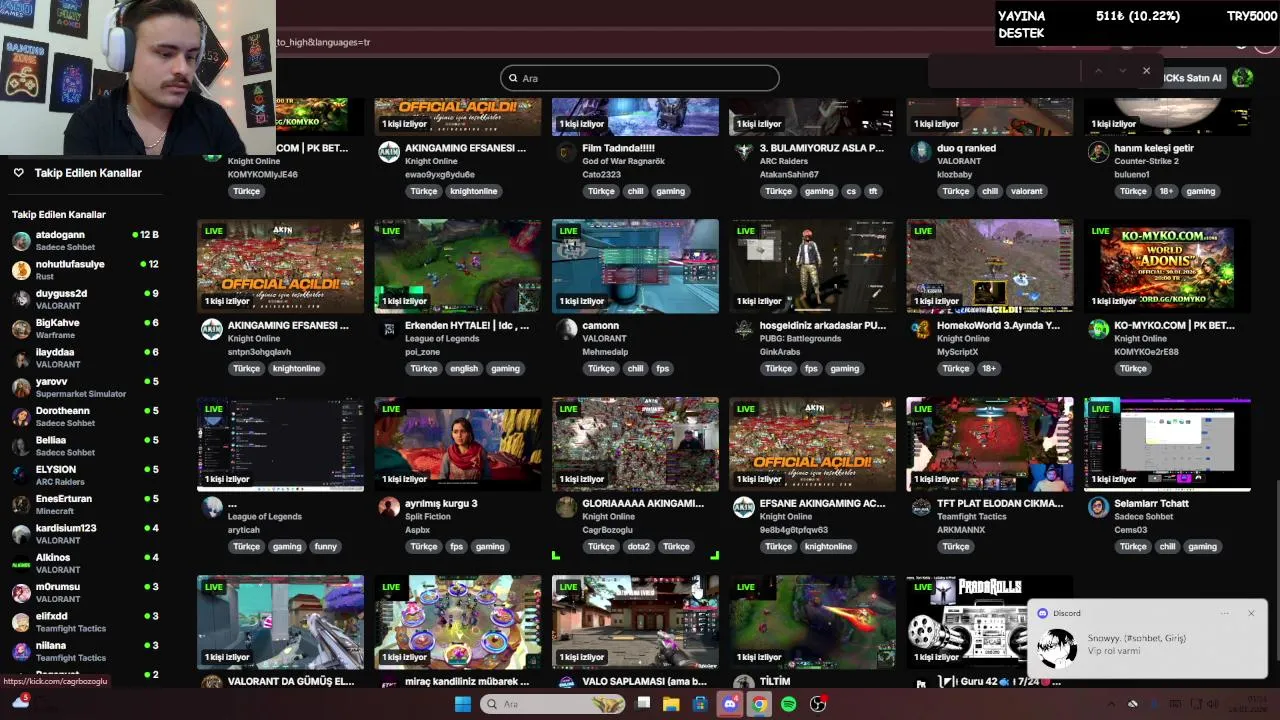Open the Cems03 streamer avatar
Viewport: 1280px width, 720px height.
1098,508
